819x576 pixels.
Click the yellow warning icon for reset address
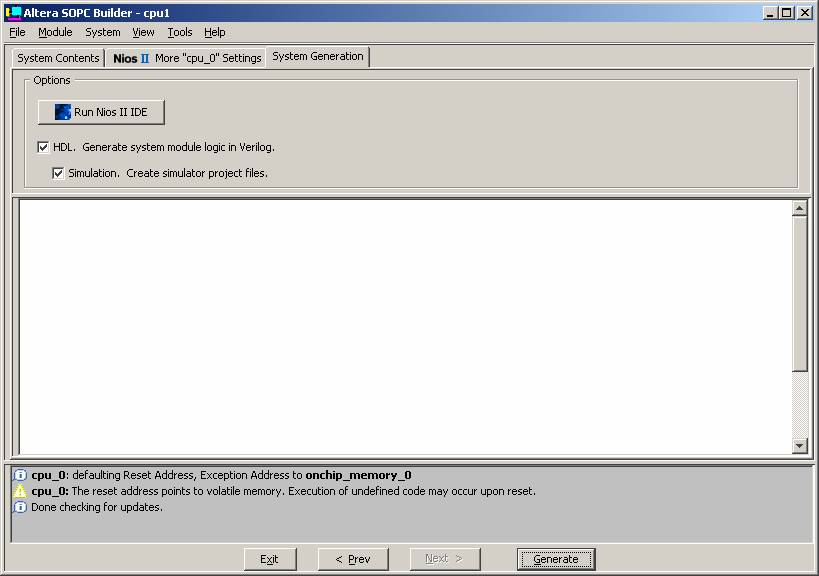[20, 491]
